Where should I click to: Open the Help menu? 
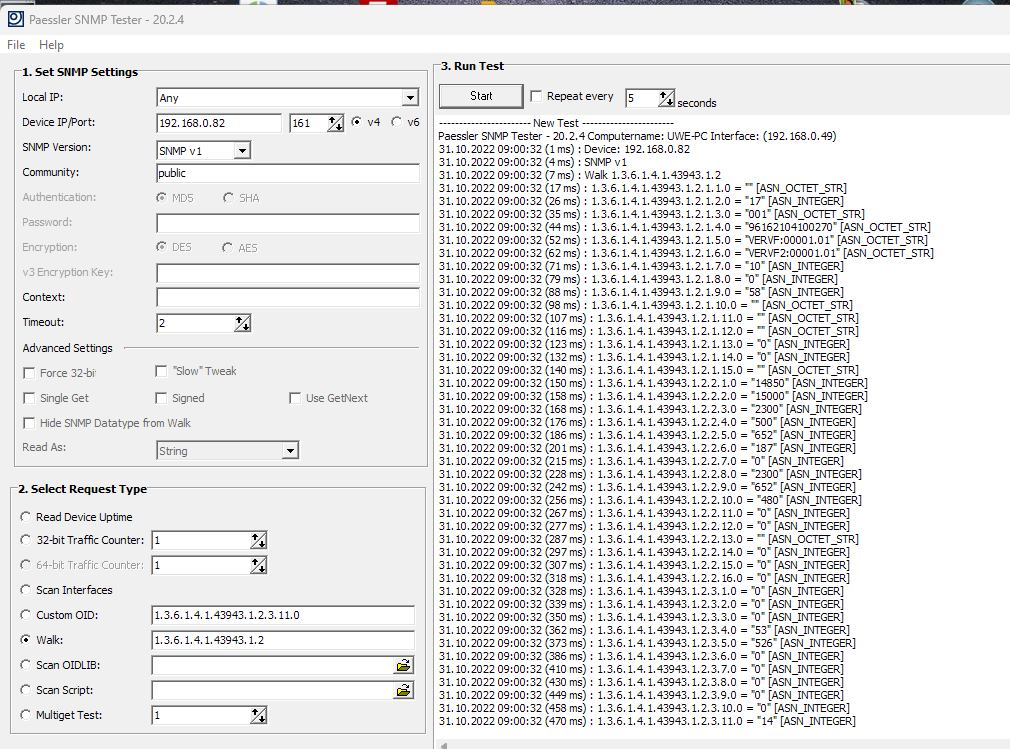(x=52, y=44)
